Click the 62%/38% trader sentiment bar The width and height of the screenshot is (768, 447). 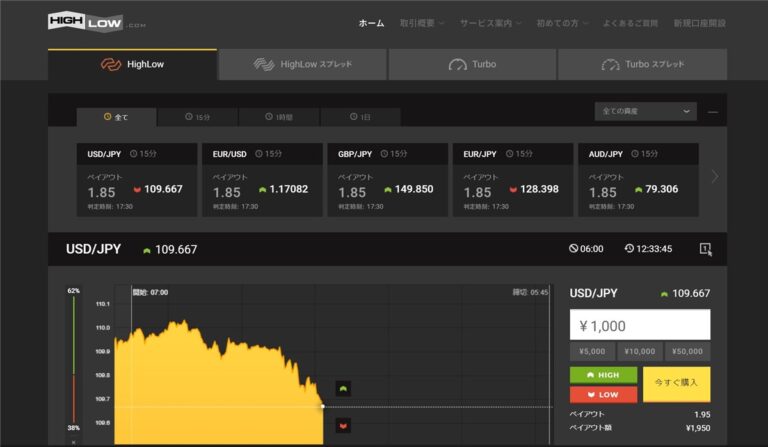(x=74, y=359)
